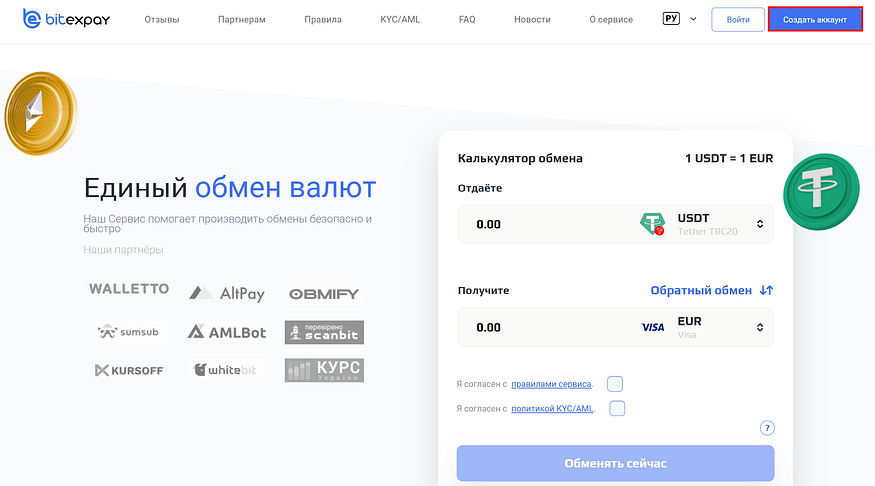
Task: Check the KYC/AML policy agreement checkbox
Action: [x=617, y=408]
